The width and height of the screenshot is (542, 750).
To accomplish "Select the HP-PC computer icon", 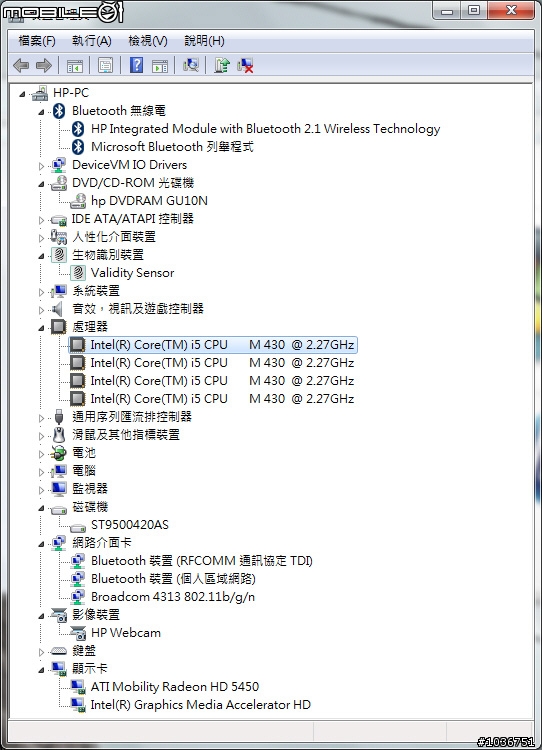I will [x=40, y=93].
